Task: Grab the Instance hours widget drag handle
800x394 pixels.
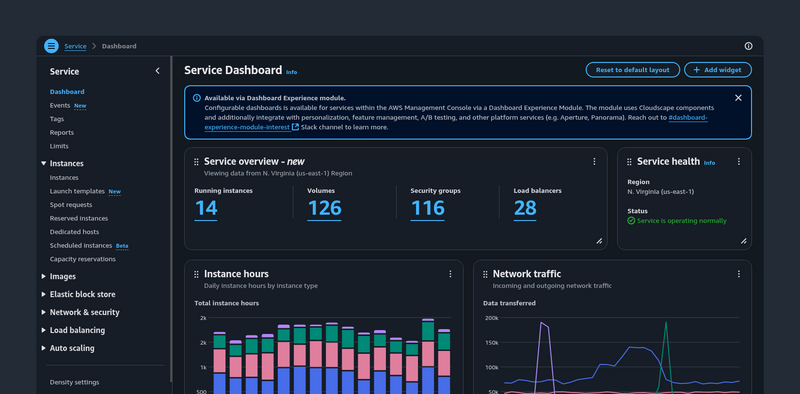Action: coord(196,275)
